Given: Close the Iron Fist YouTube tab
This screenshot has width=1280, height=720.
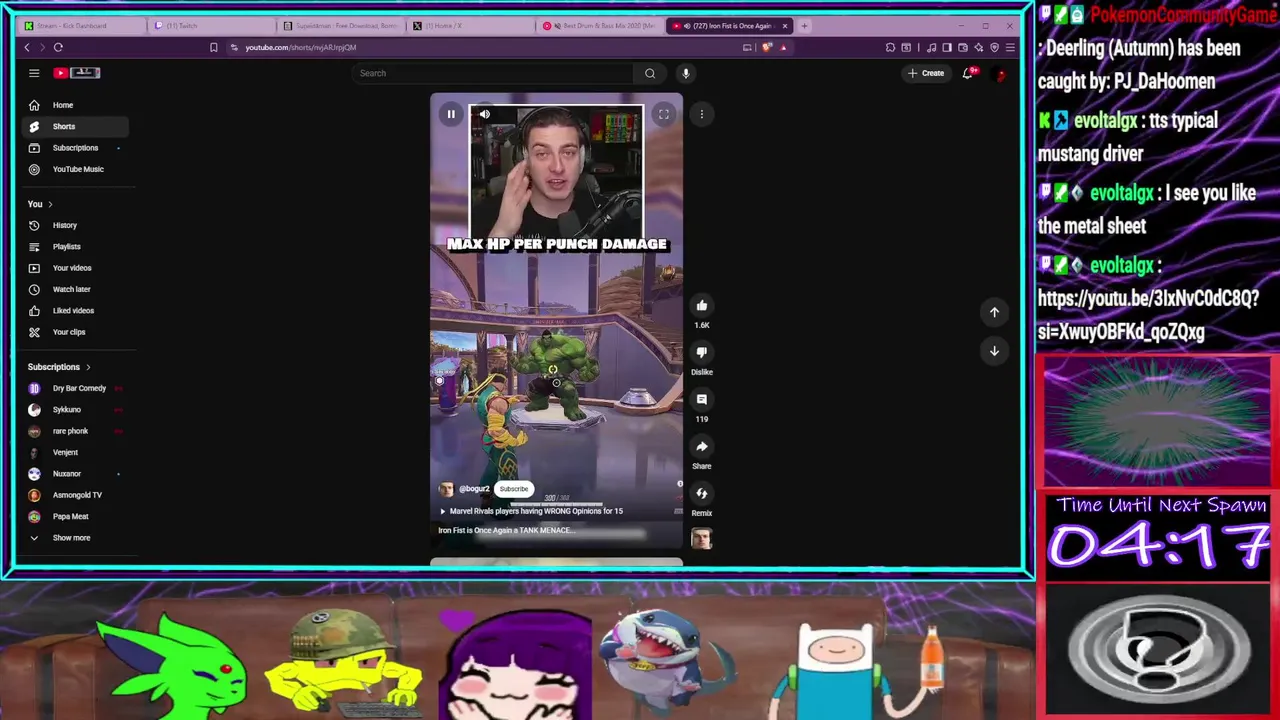Looking at the screenshot, I should pyautogui.click(x=785, y=26).
